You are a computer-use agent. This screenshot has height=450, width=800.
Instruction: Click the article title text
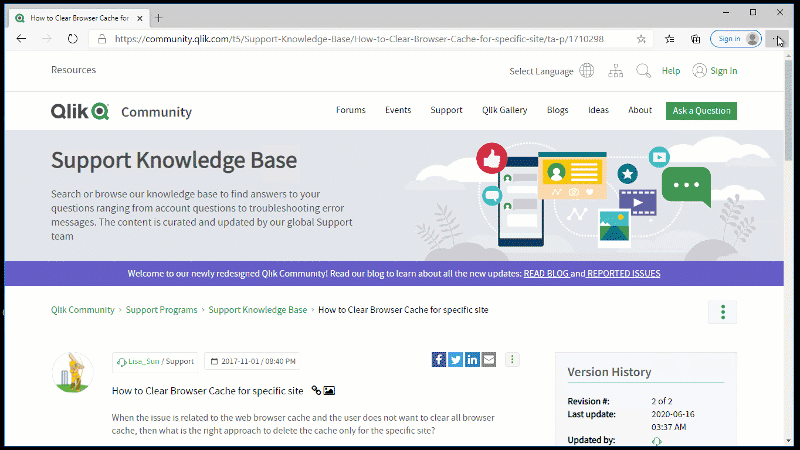[x=208, y=391]
